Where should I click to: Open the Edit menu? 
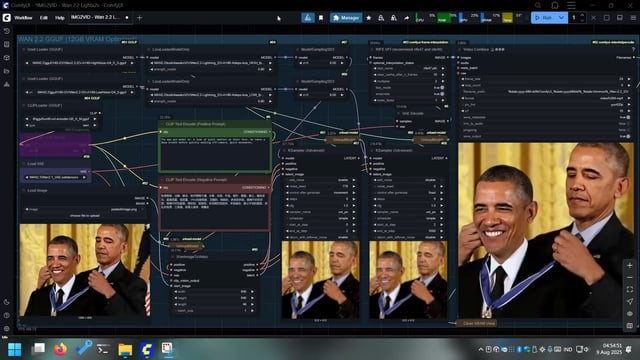pyautogui.click(x=43, y=18)
